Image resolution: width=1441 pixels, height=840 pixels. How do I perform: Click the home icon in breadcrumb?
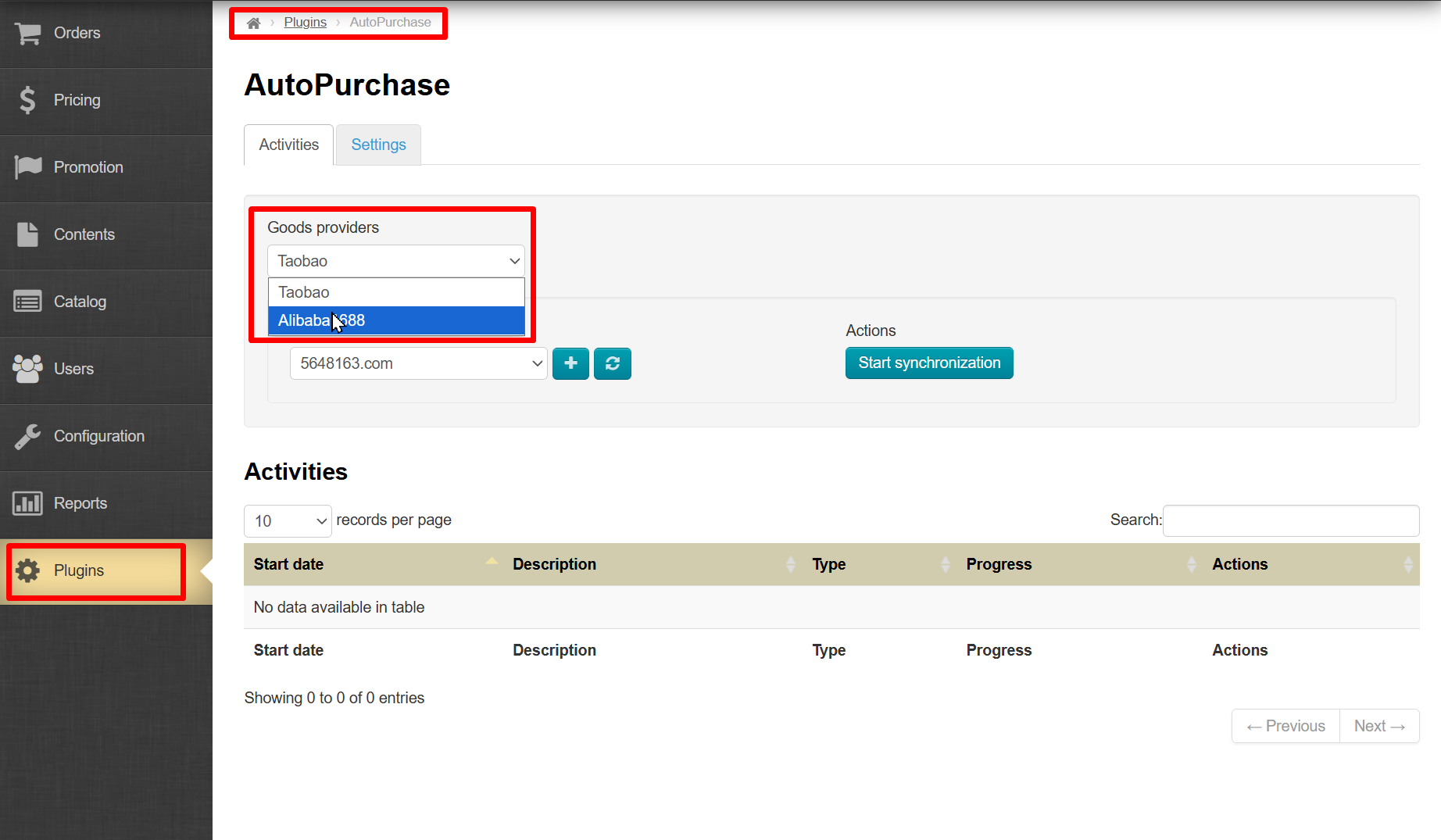(x=253, y=23)
